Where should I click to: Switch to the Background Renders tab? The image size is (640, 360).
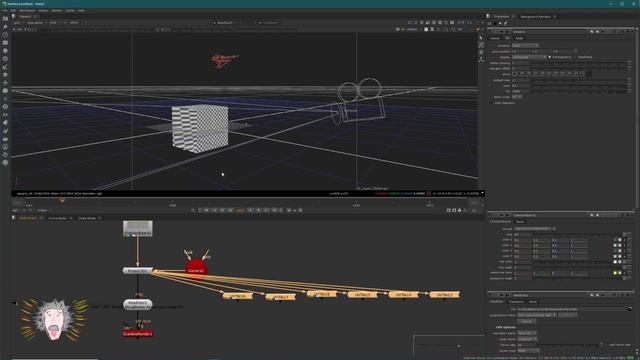(535, 17)
